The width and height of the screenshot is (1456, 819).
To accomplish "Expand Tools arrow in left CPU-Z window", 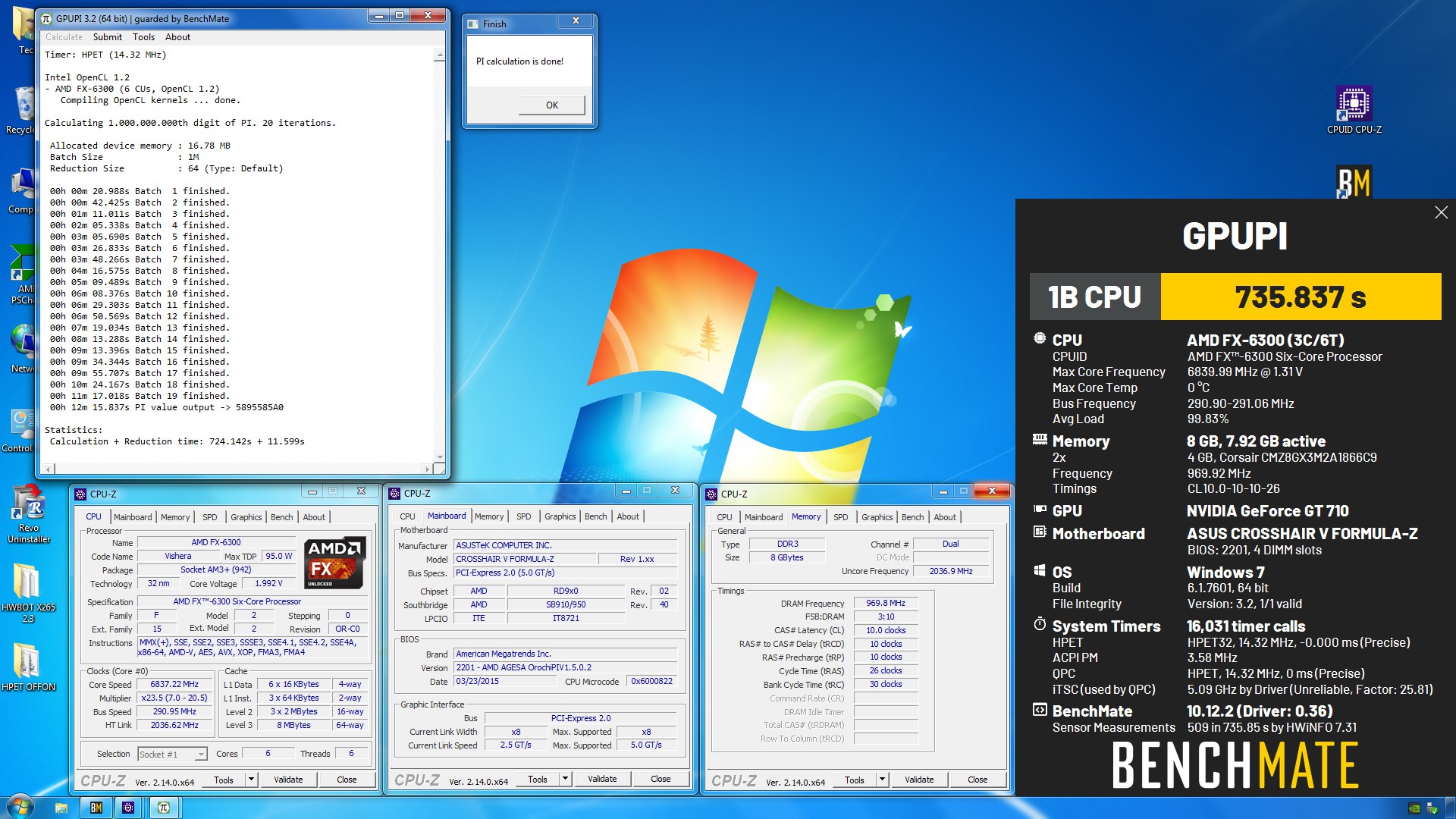I will (x=251, y=780).
